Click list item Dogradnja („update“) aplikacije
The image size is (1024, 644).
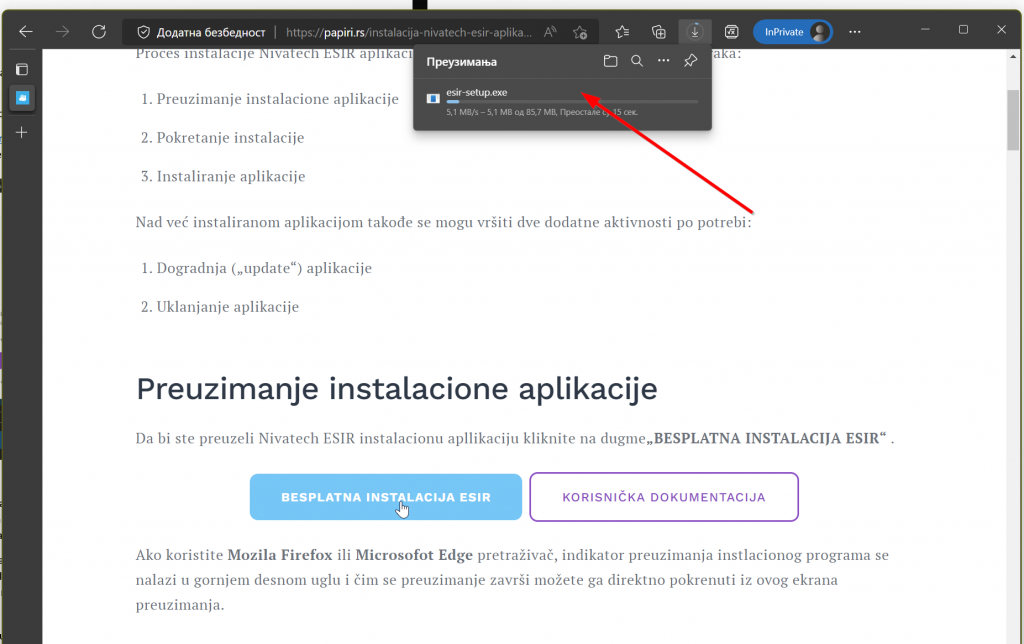264,268
